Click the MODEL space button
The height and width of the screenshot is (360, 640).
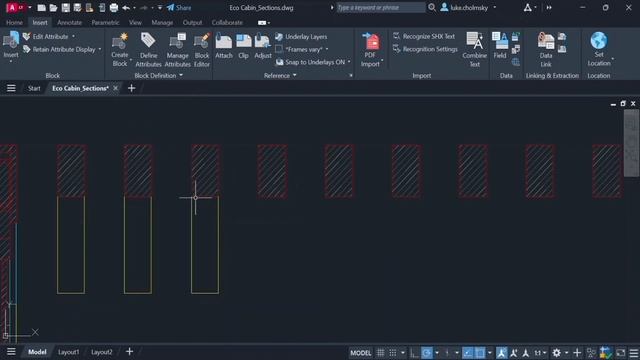360,353
